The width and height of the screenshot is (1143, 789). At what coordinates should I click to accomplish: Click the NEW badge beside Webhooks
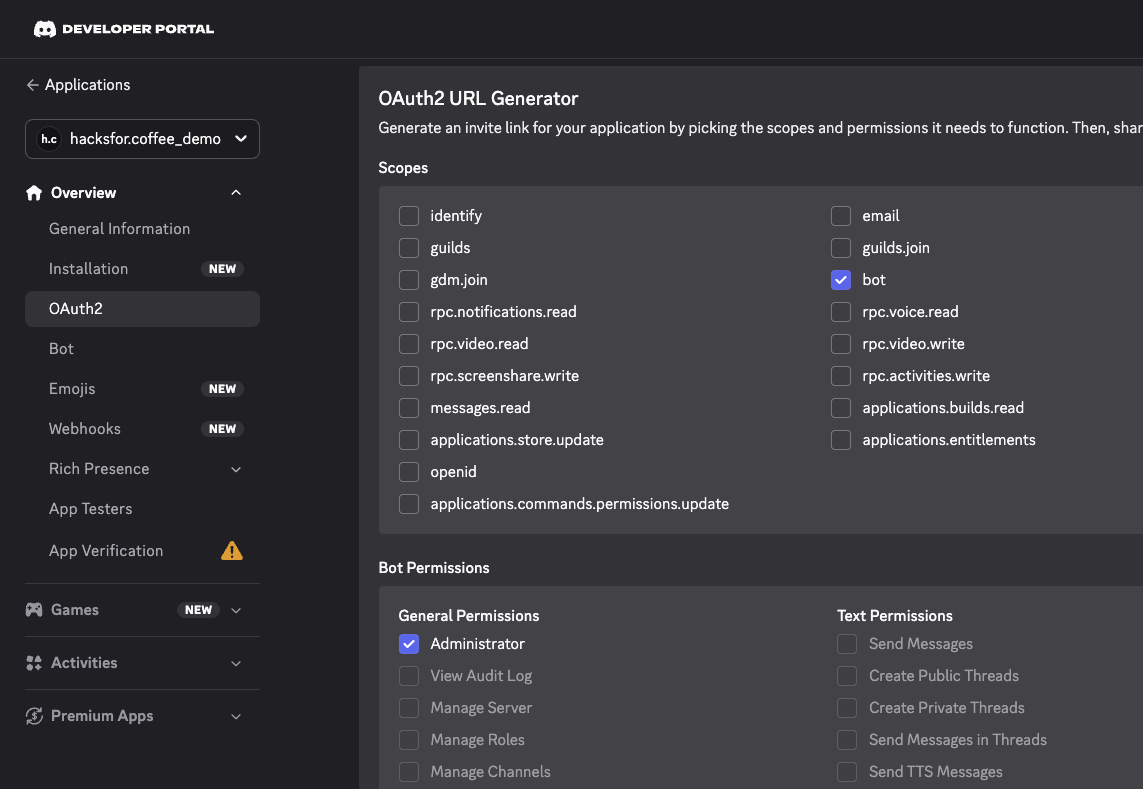tap(222, 429)
